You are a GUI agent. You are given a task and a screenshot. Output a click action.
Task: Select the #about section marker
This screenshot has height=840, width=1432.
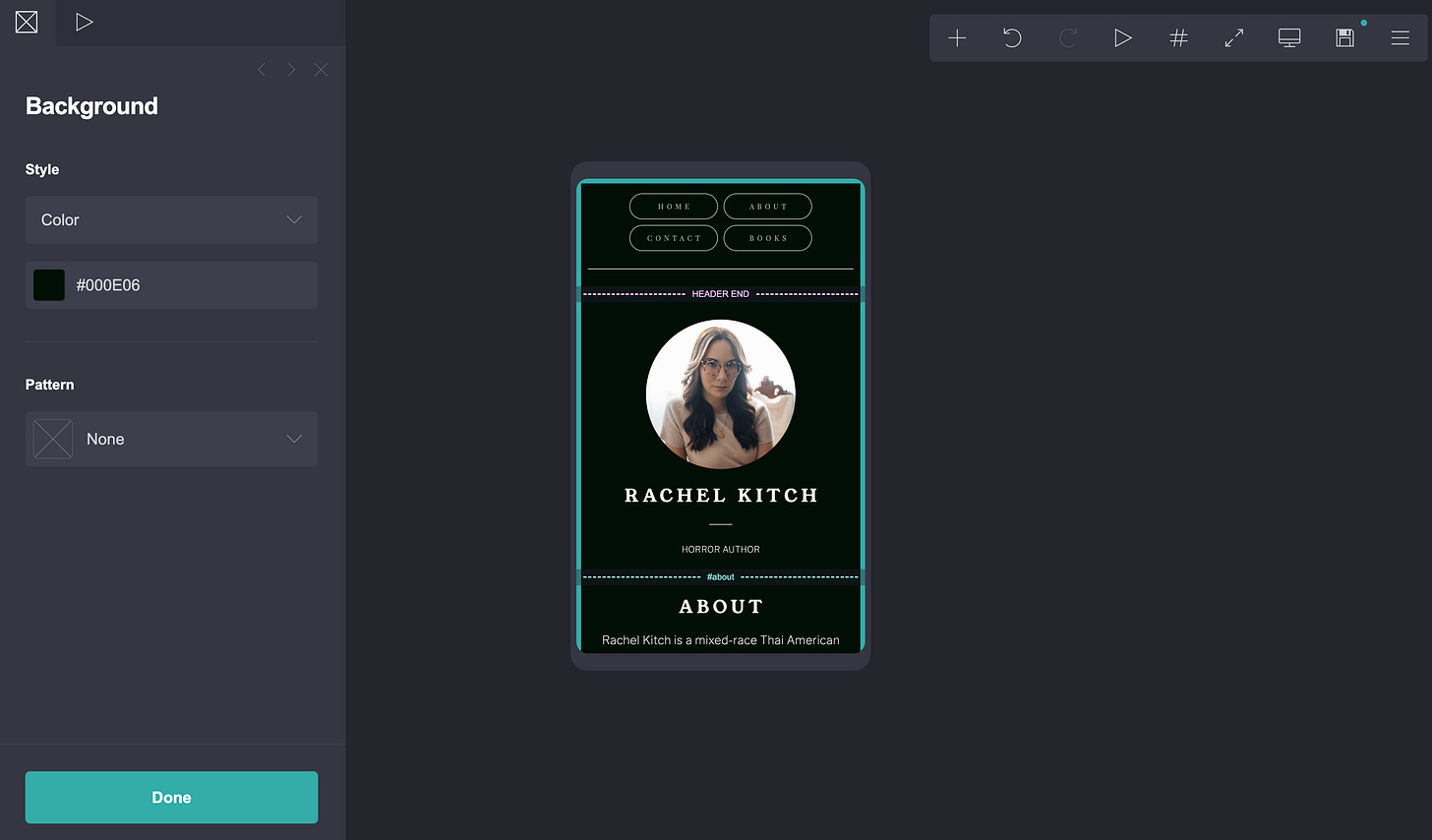721,577
